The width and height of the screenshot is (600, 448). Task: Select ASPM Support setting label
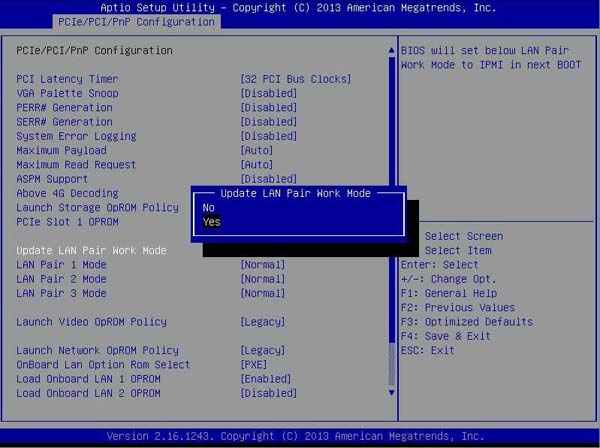[52, 179]
